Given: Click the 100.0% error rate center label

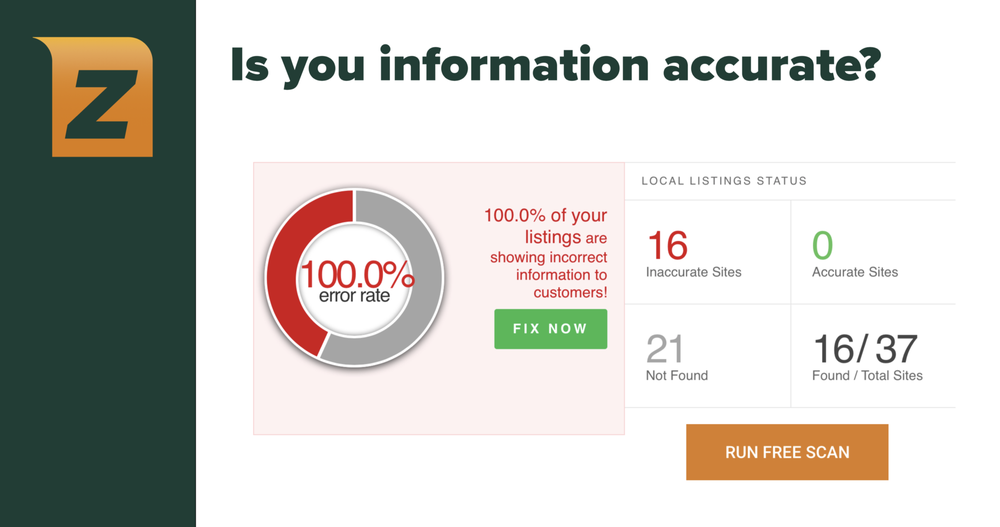Looking at the screenshot, I should (356, 281).
